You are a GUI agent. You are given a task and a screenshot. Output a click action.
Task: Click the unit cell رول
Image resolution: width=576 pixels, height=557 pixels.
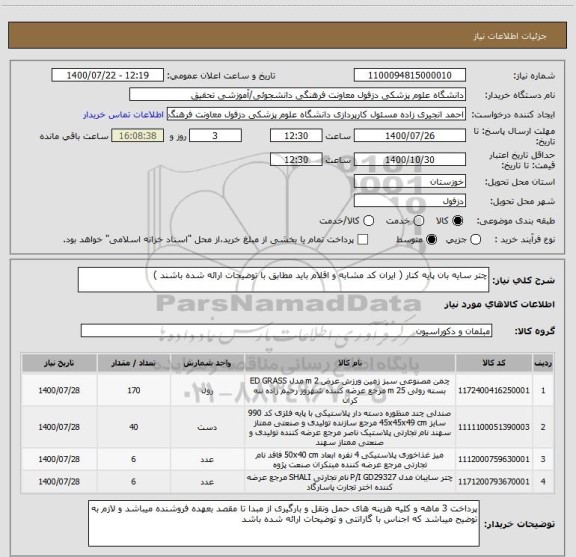click(x=207, y=390)
